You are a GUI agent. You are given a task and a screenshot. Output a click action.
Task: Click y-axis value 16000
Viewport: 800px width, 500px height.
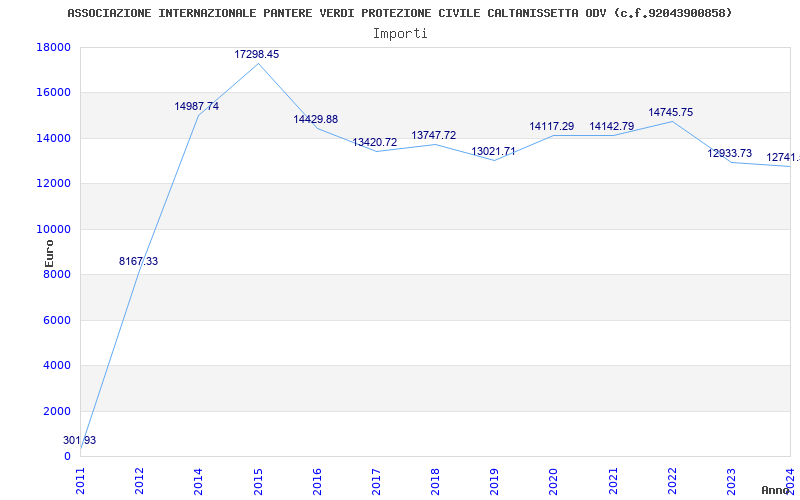(x=54, y=93)
